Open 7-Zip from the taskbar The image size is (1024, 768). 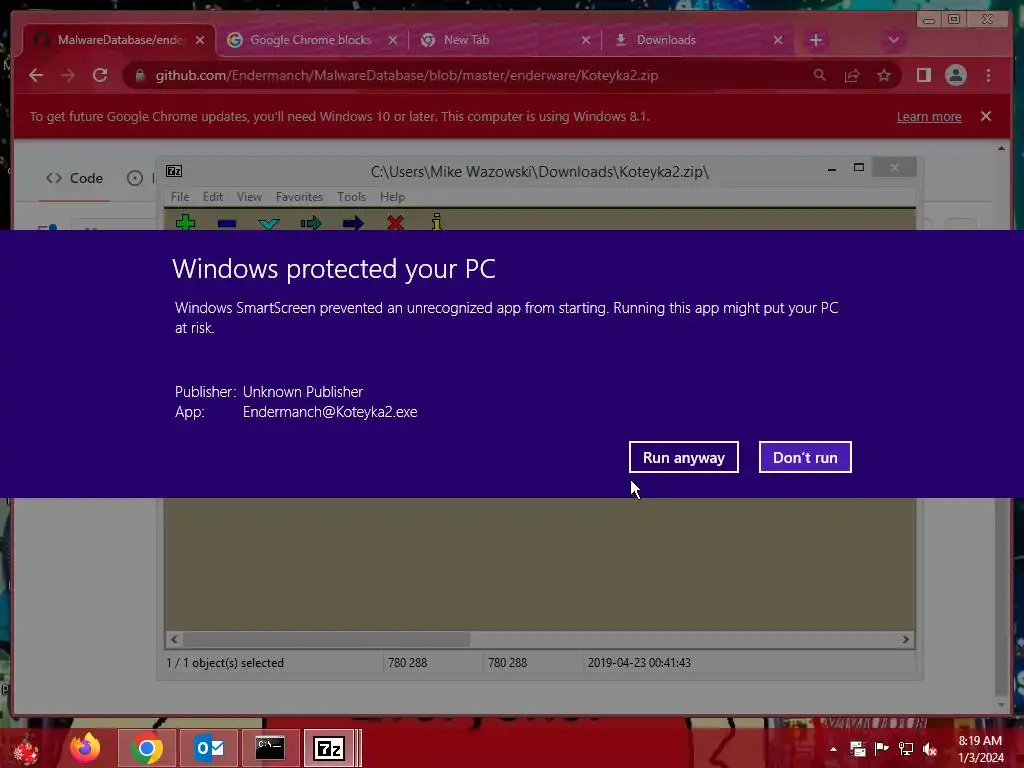pyautogui.click(x=329, y=748)
